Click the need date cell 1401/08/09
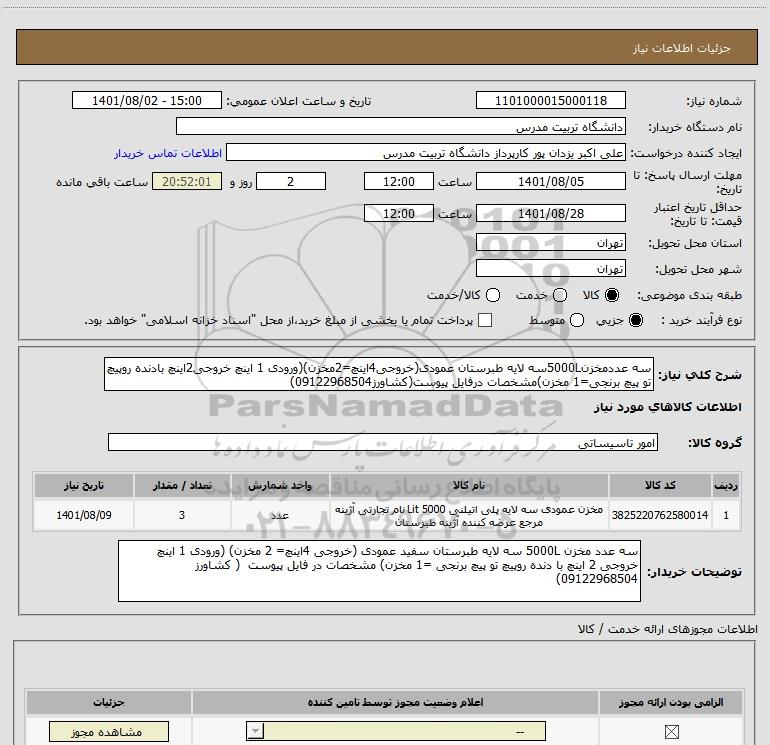Screen dimensions: 770x745 coord(83,515)
